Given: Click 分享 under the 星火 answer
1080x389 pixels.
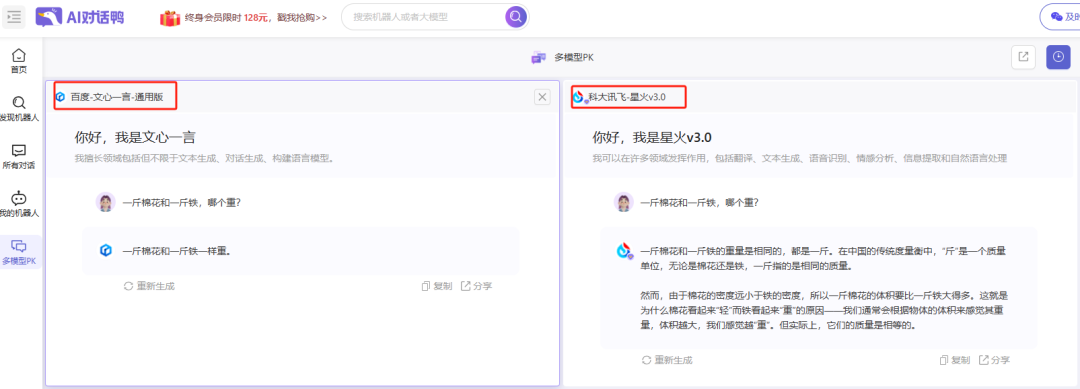Looking at the screenshot, I should pyautogui.click(x=995, y=360).
